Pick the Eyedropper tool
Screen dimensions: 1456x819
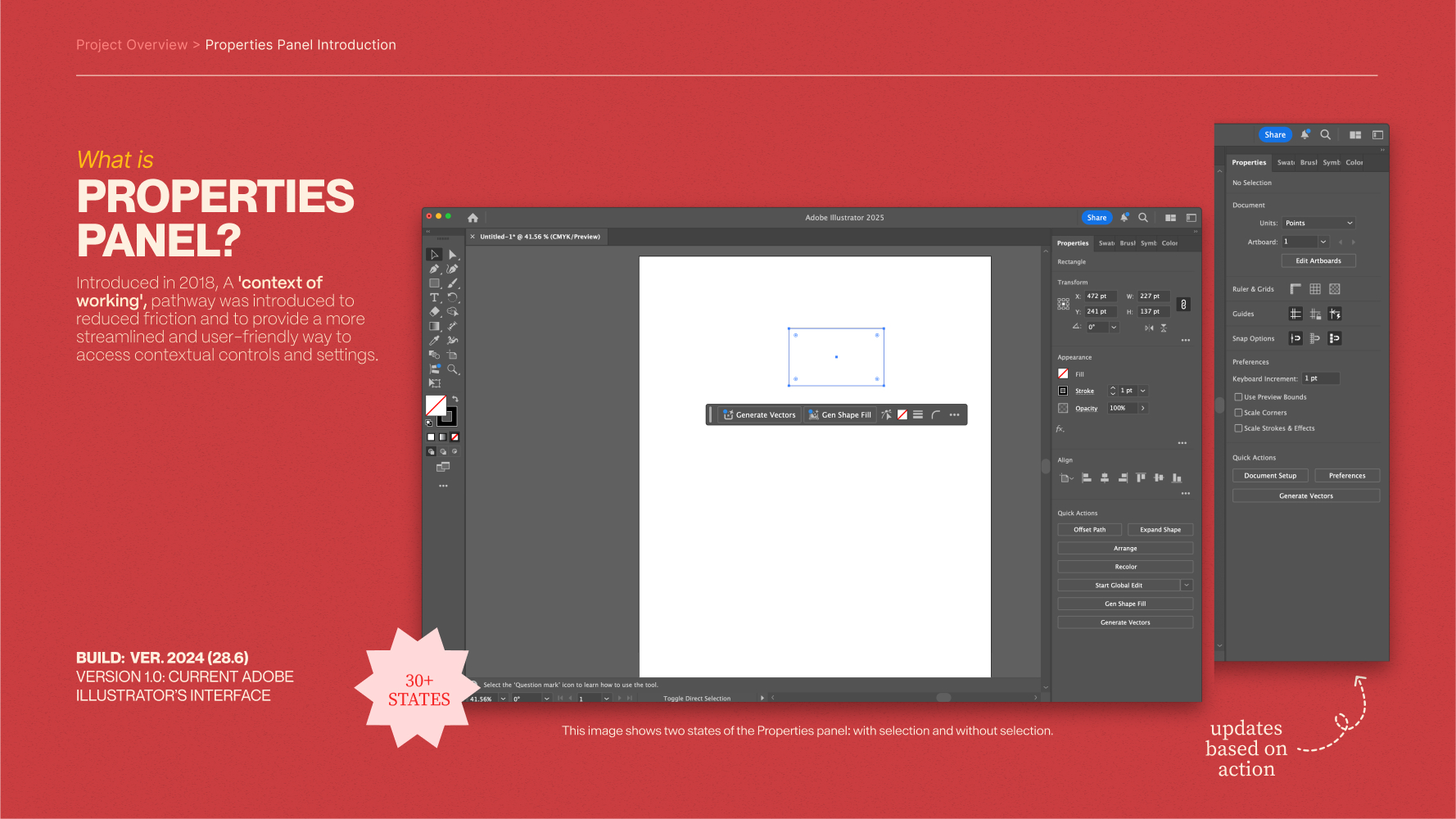(x=434, y=341)
